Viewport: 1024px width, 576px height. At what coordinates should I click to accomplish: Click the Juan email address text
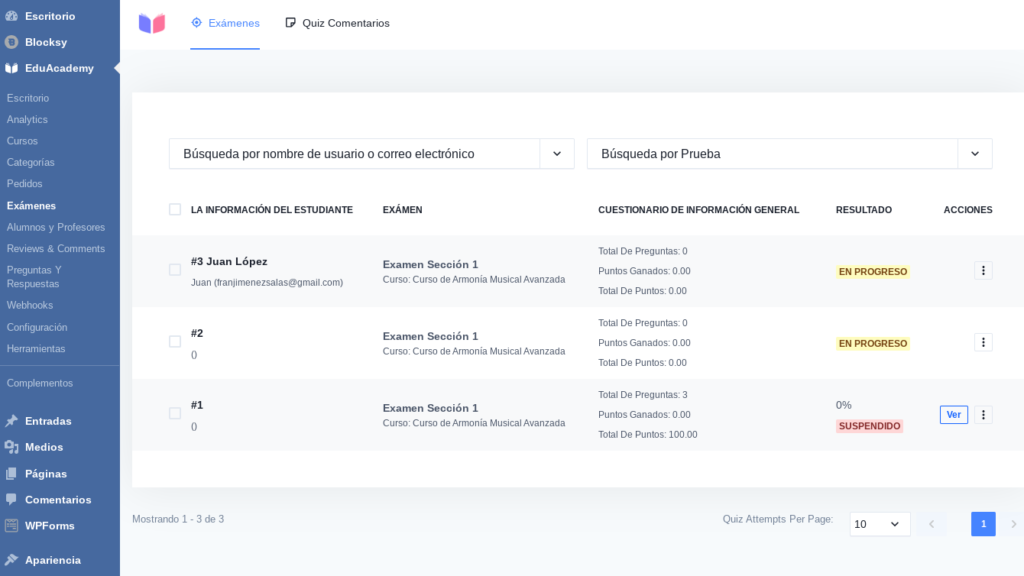coord(266,283)
